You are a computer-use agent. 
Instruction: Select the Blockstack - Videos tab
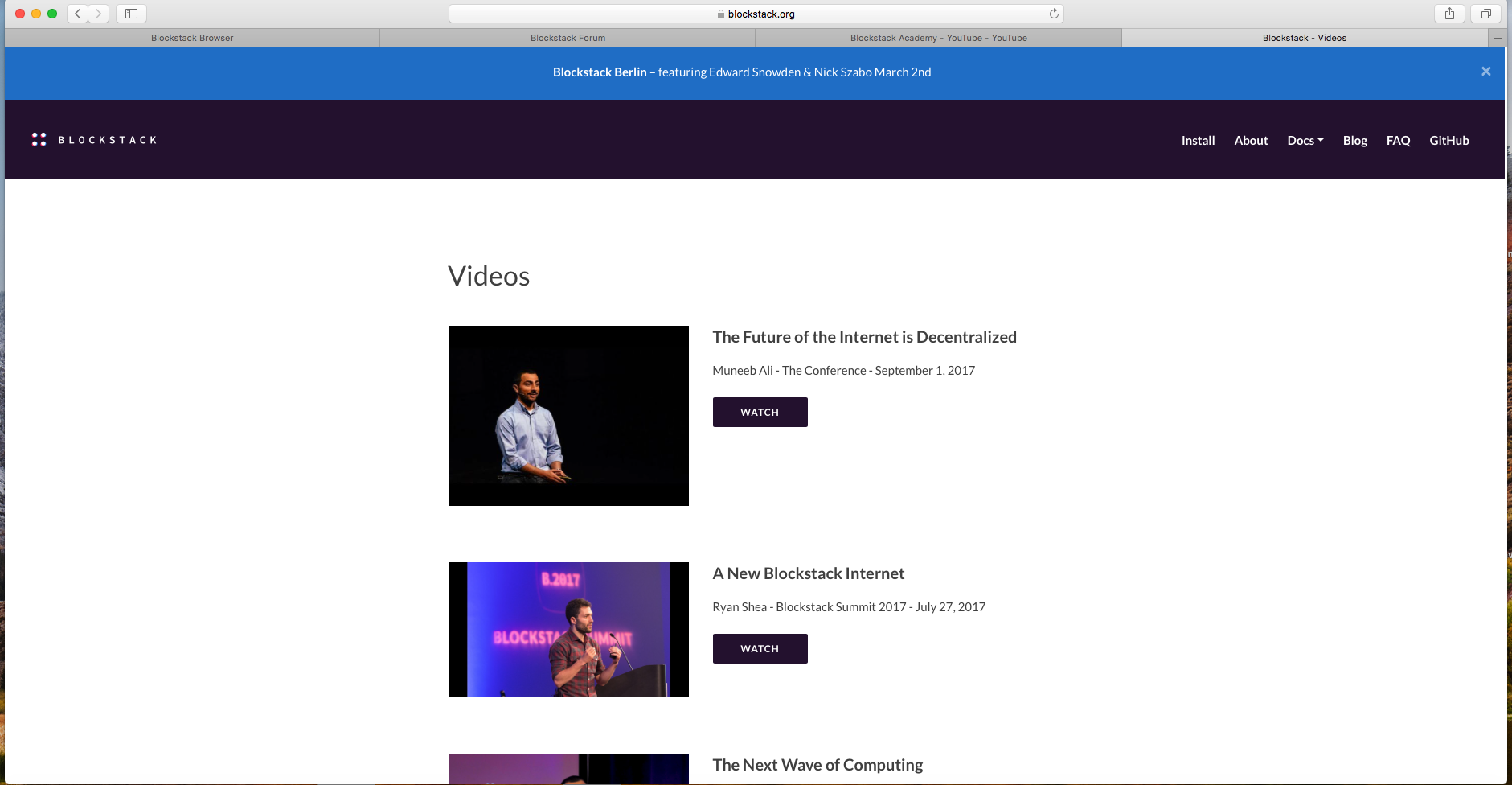point(1305,38)
